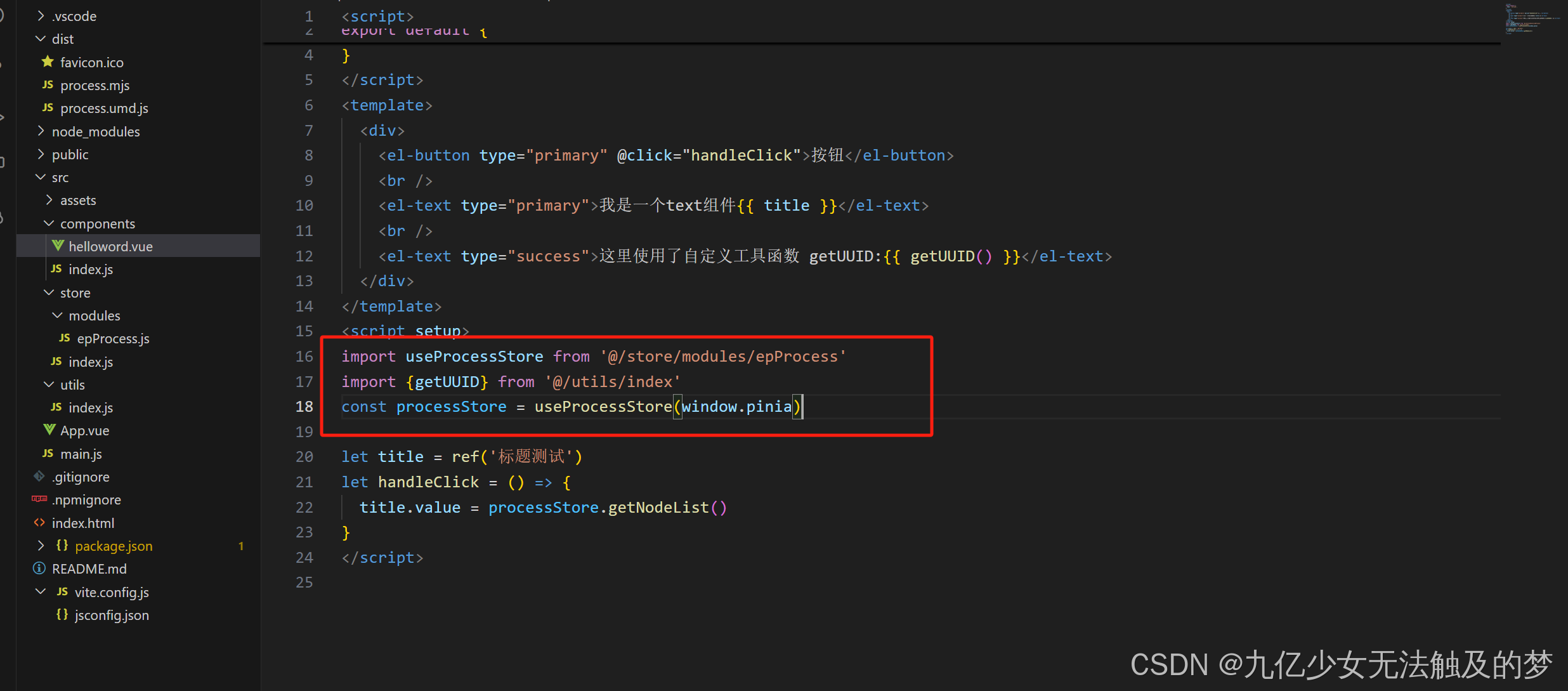Open package.json file
Screen dimensions: 1568x691
click(114, 546)
